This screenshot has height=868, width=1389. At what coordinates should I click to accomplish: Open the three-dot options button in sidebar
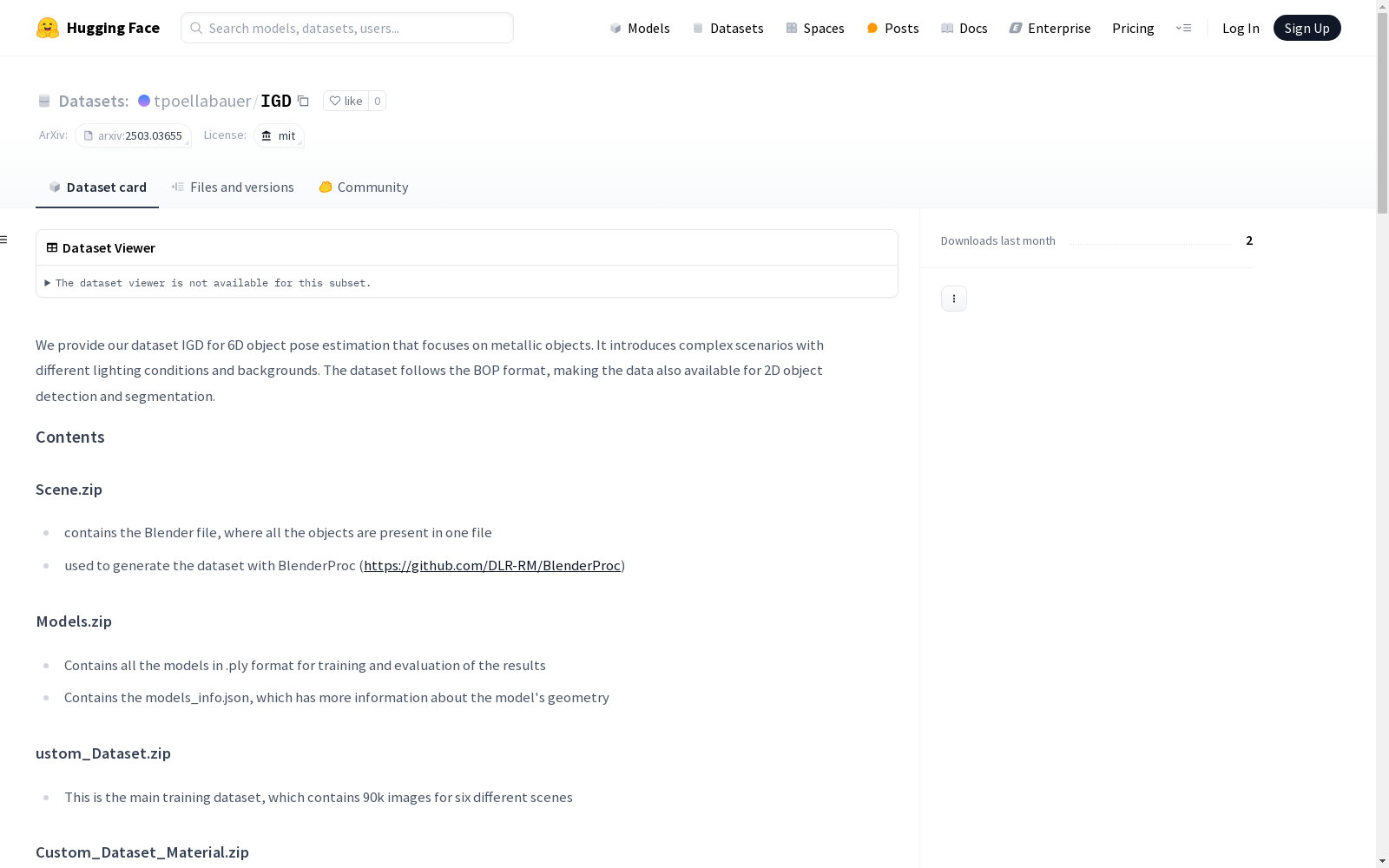click(954, 299)
